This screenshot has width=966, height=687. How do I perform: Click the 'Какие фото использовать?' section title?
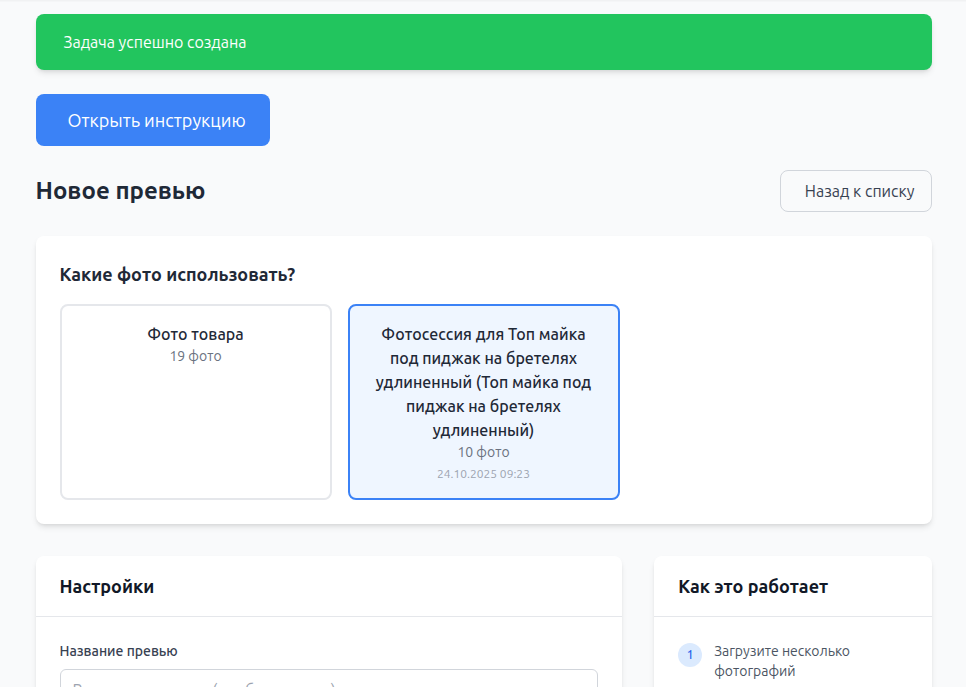[x=177, y=275]
